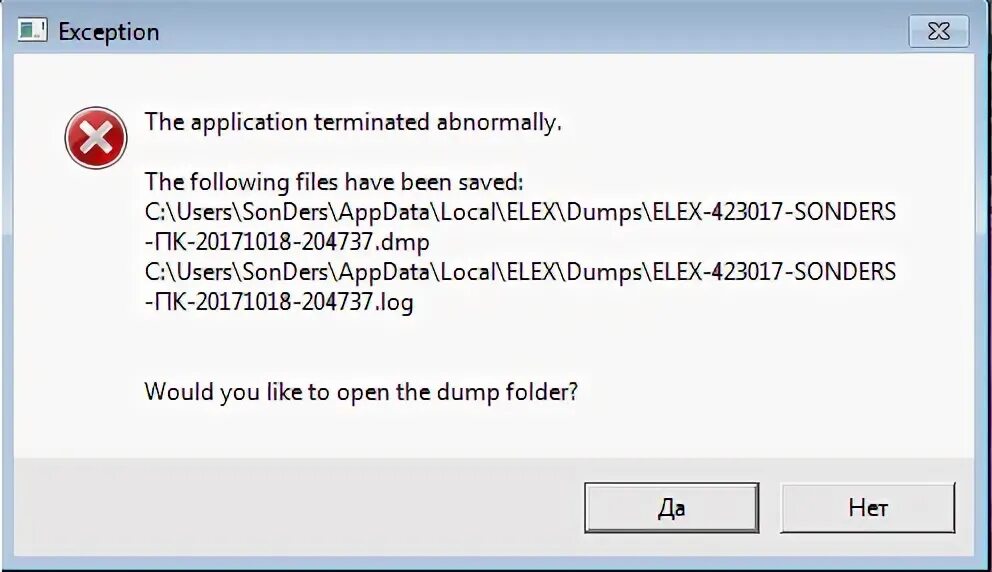The width and height of the screenshot is (992, 572).
Task: Click 'The following files have been saved:' text
Action: coord(334,182)
